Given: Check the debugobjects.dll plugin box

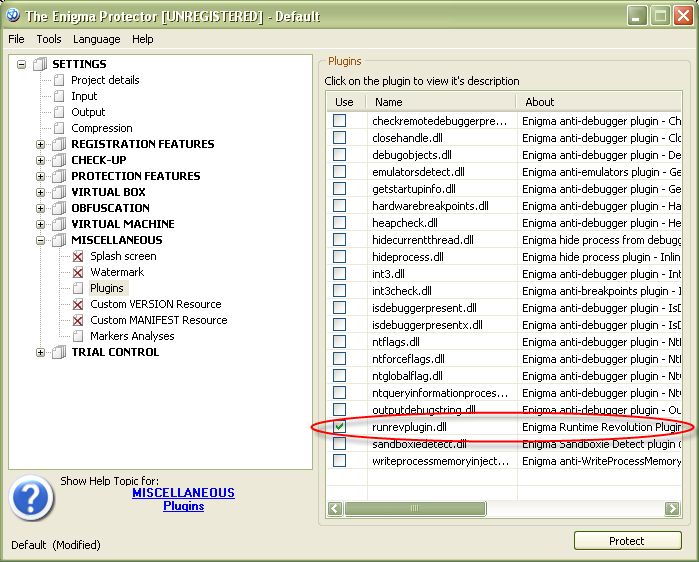Looking at the screenshot, I should tap(339, 154).
